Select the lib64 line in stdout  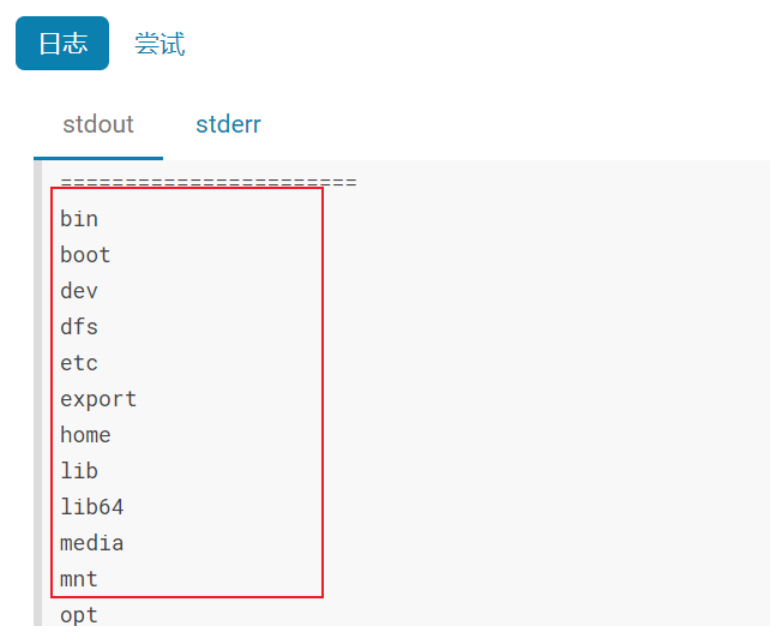[x=92, y=507]
